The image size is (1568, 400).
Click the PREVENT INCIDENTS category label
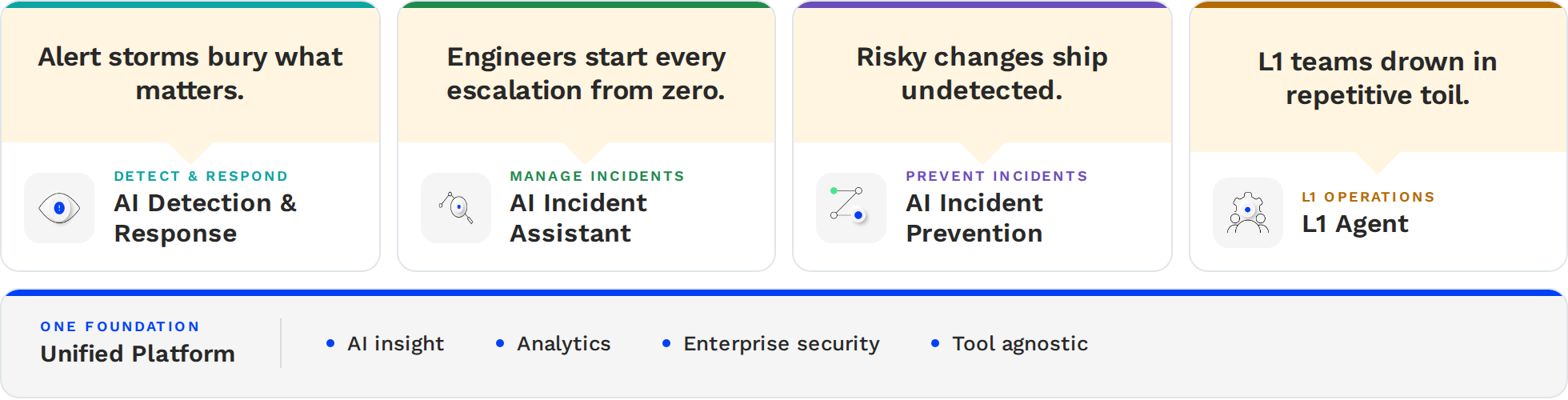click(x=997, y=176)
